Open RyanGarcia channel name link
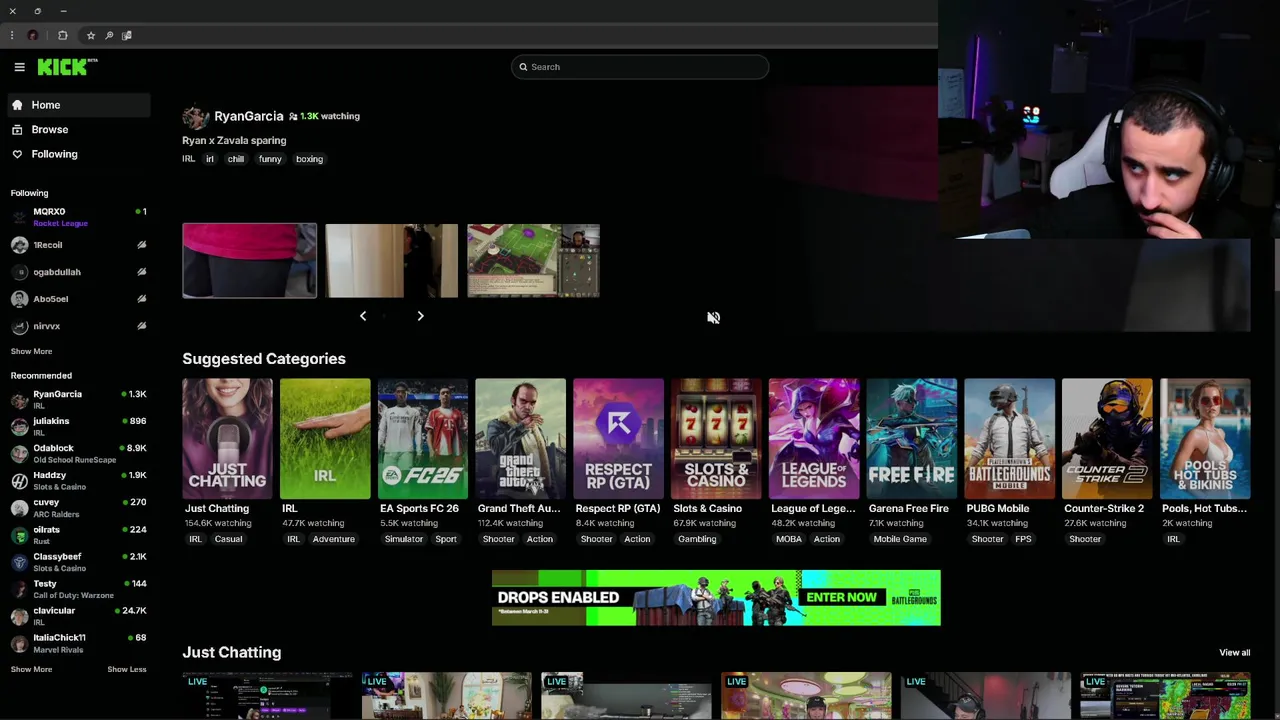Viewport: 1280px width, 720px height. pyautogui.click(x=248, y=116)
